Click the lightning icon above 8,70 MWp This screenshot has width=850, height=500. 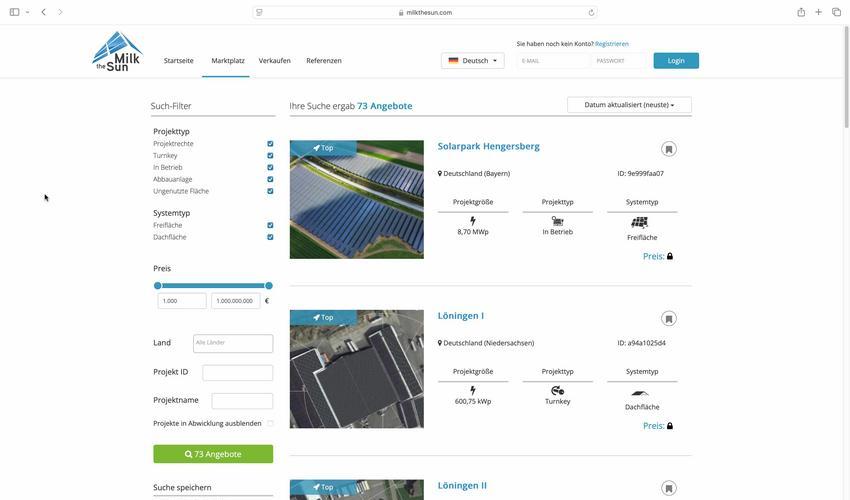tap(473, 221)
